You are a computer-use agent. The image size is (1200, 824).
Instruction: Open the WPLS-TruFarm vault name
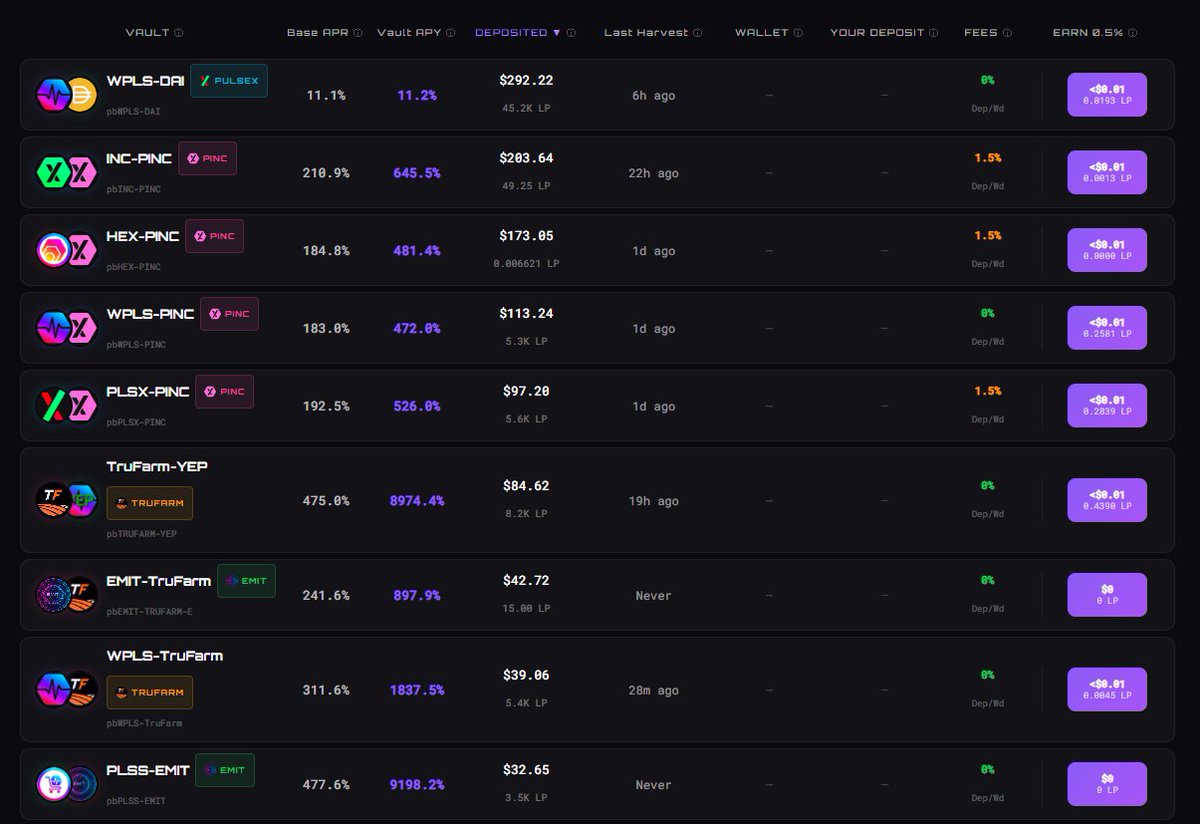pos(165,656)
